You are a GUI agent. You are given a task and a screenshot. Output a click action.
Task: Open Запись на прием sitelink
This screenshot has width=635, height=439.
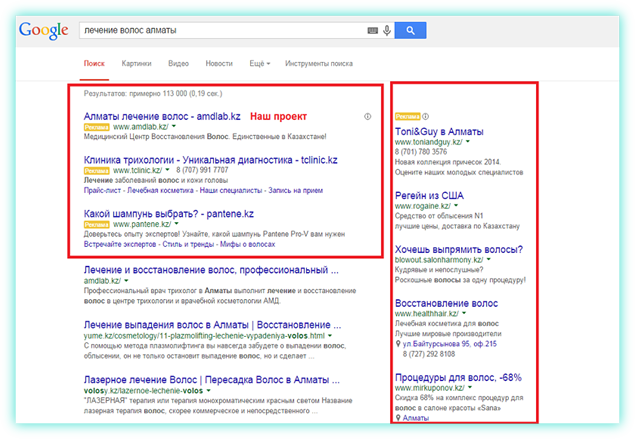pyautogui.click(x=296, y=190)
